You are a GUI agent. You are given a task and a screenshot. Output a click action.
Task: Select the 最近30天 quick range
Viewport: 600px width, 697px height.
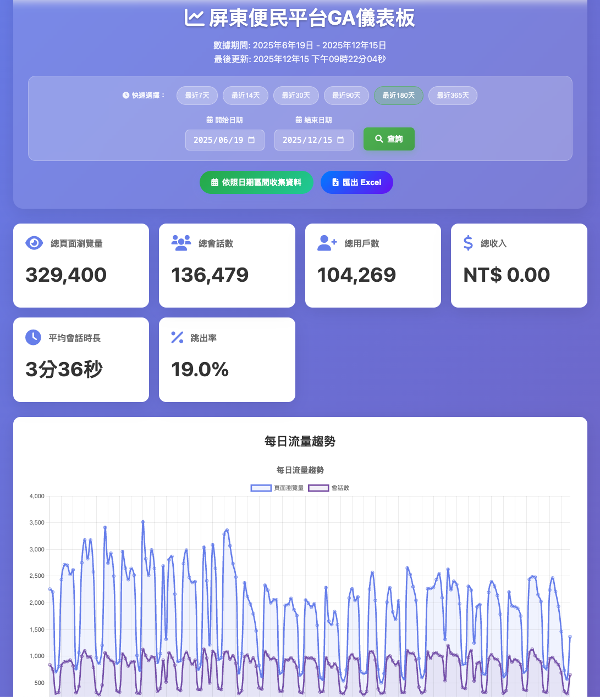296,95
